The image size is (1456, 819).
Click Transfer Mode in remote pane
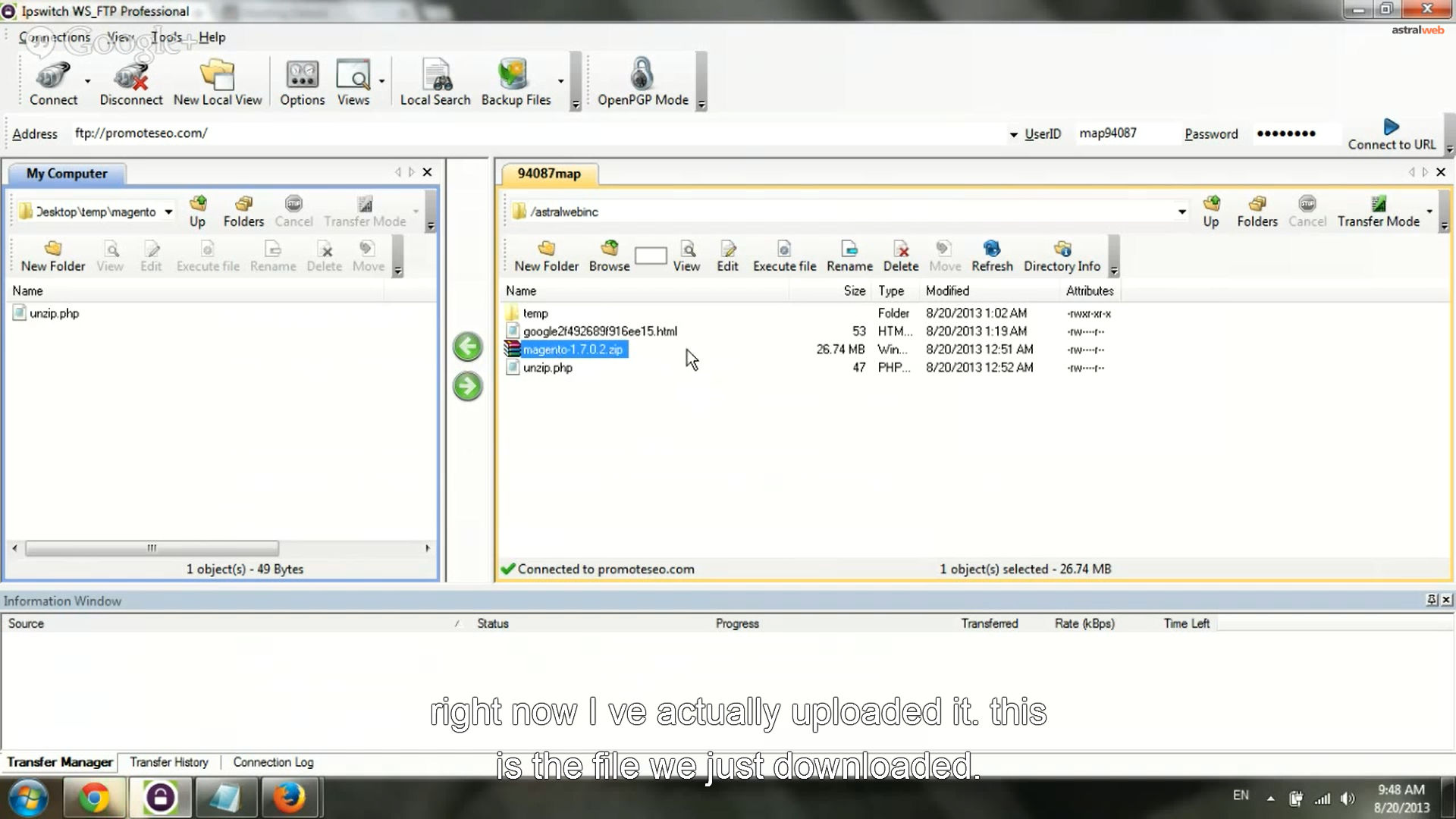(x=1378, y=212)
